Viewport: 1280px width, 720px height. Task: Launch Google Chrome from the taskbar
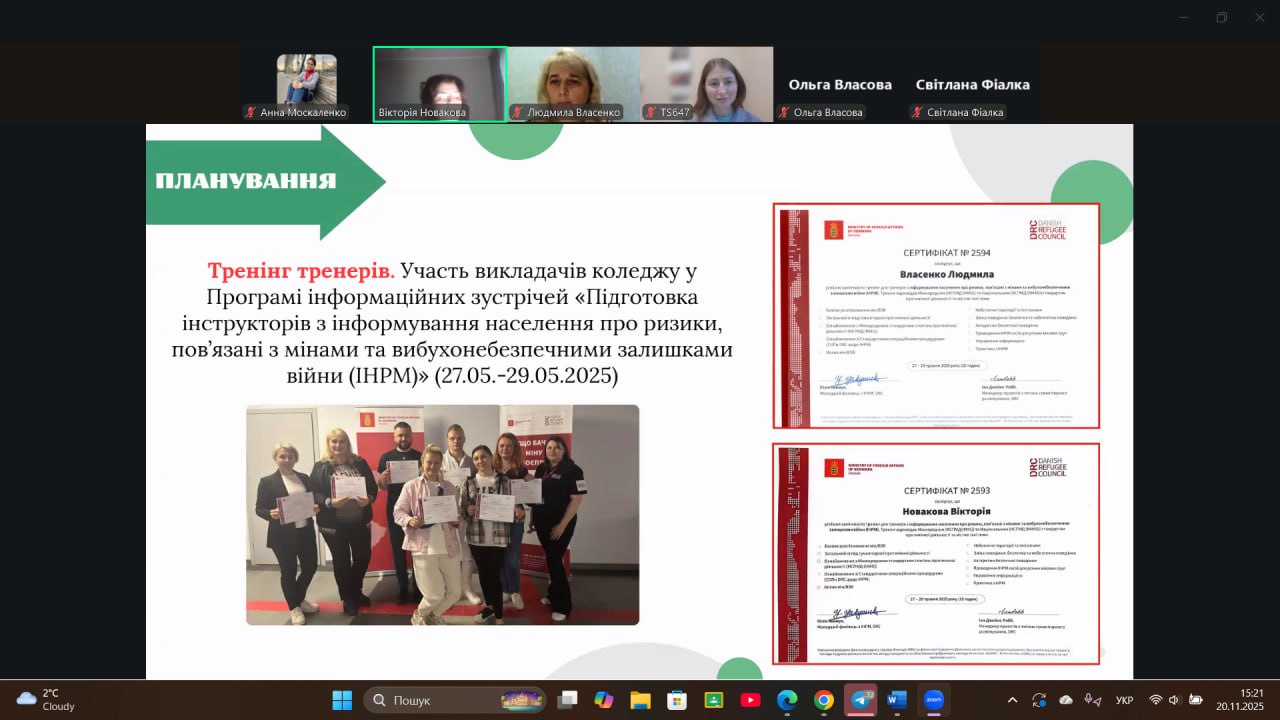pos(823,700)
